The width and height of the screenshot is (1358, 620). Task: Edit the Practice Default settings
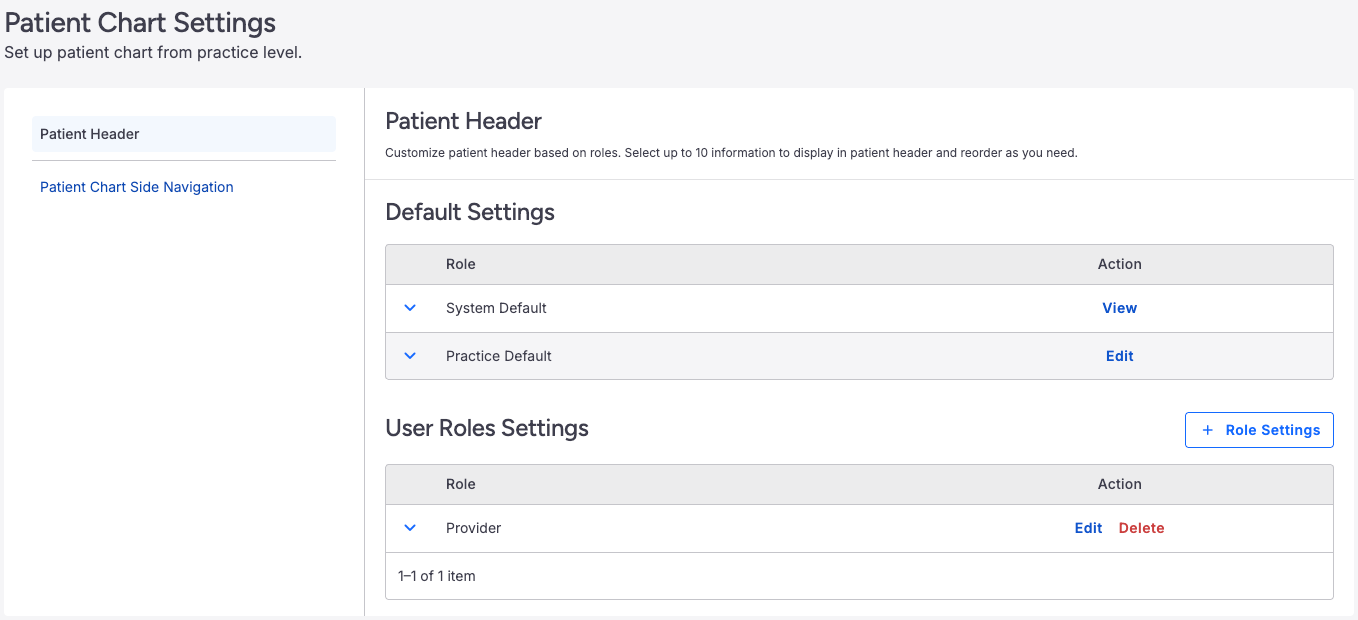coord(1119,356)
